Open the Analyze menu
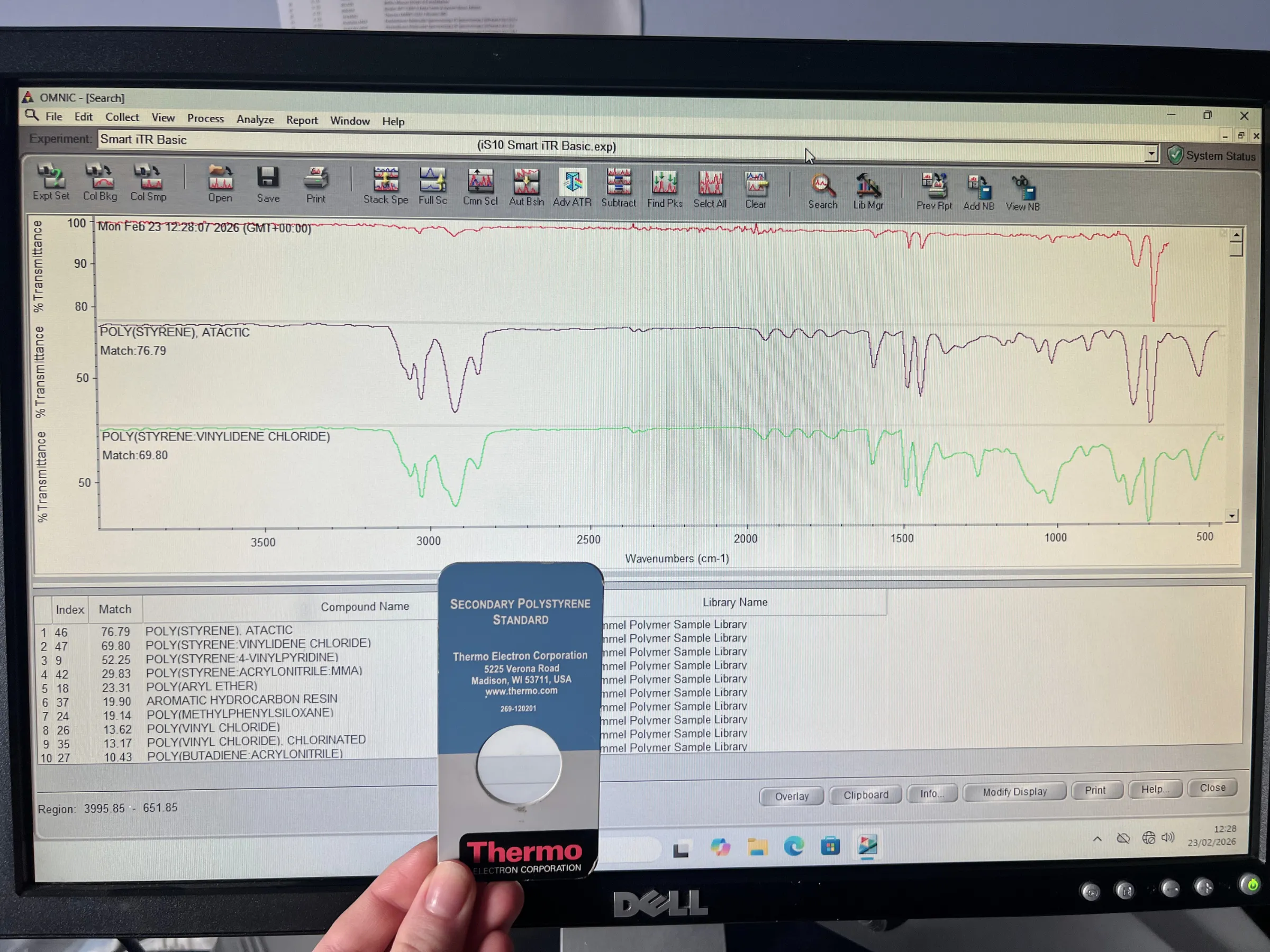 click(x=255, y=120)
